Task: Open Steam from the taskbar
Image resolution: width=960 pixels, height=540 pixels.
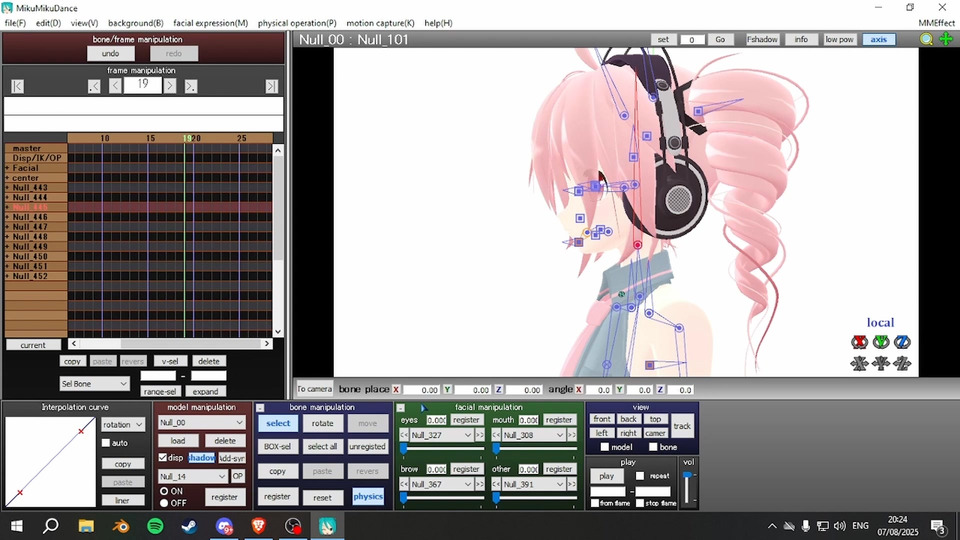Action: [x=189, y=526]
